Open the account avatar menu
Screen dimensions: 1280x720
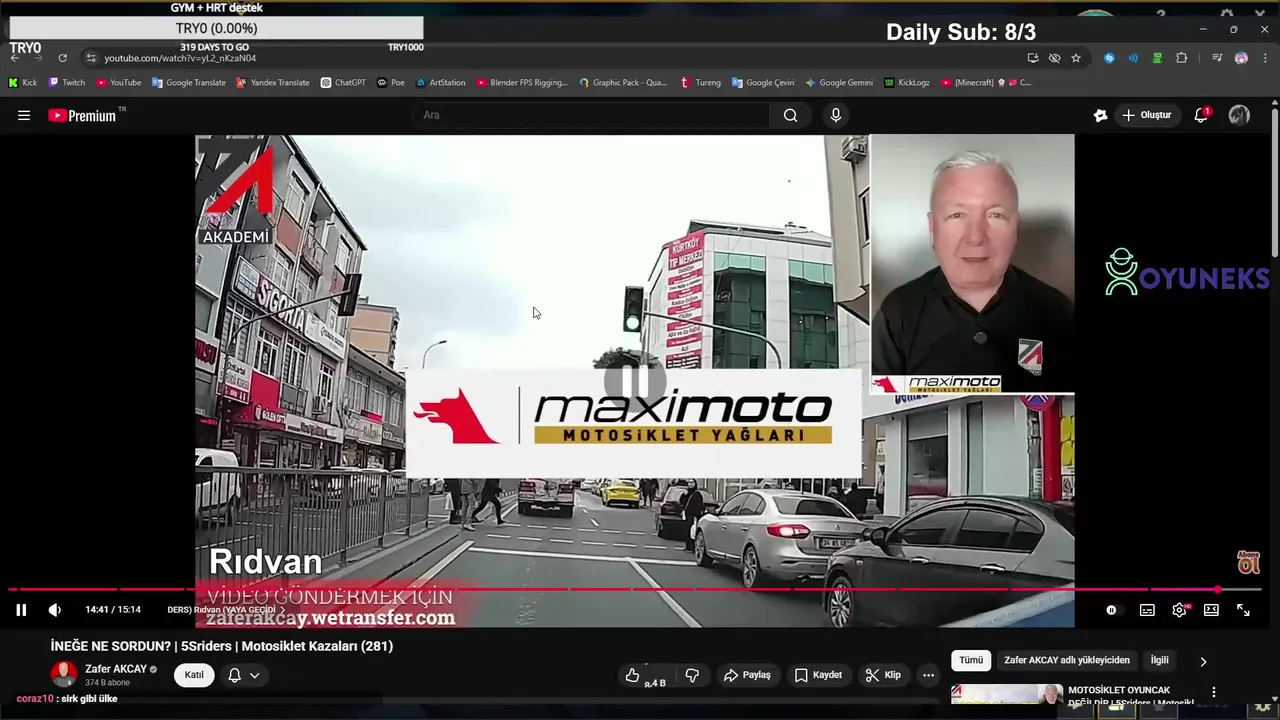(1239, 115)
